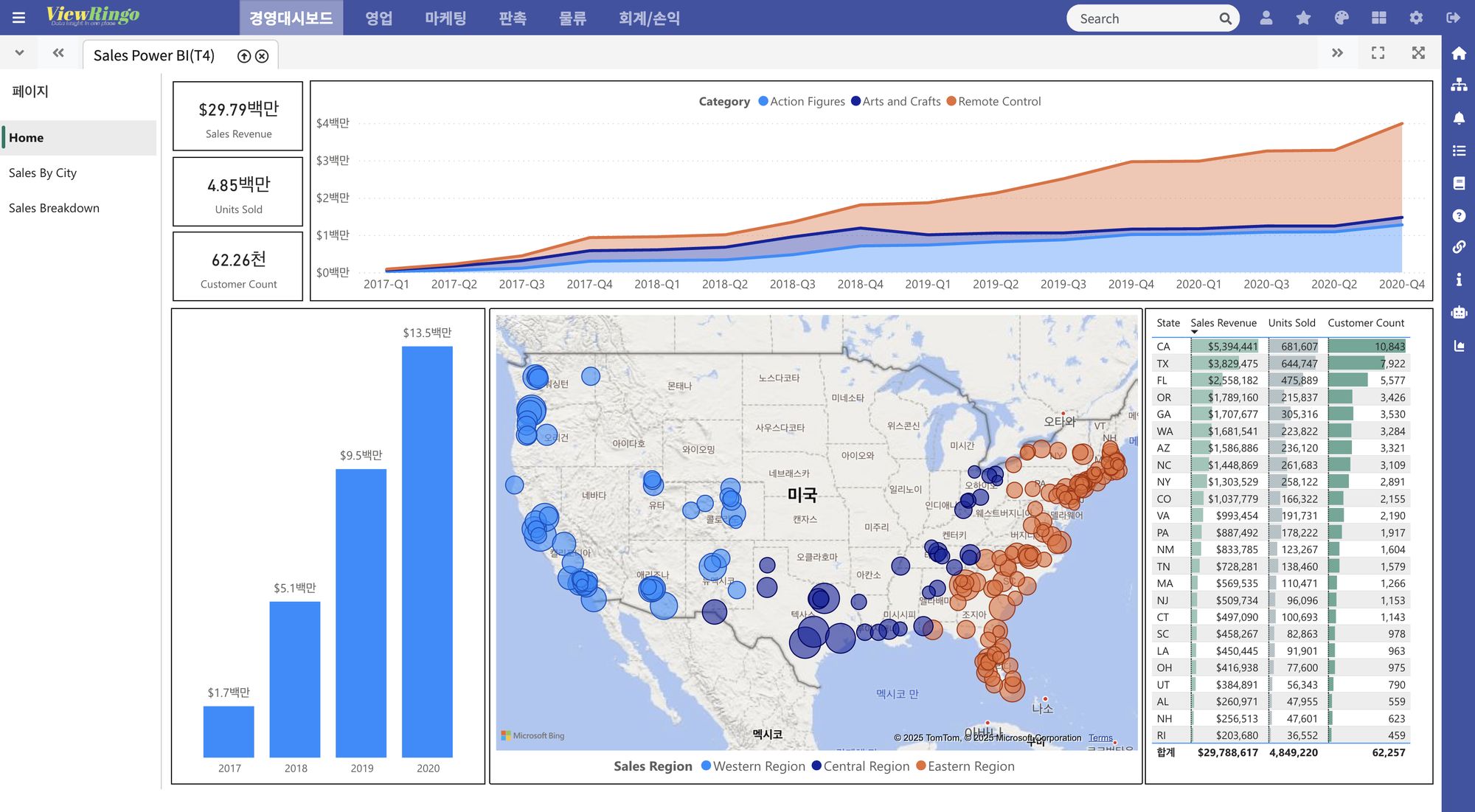Open the hamburger menu
Screen dimensions: 1475x812
pos(19,18)
